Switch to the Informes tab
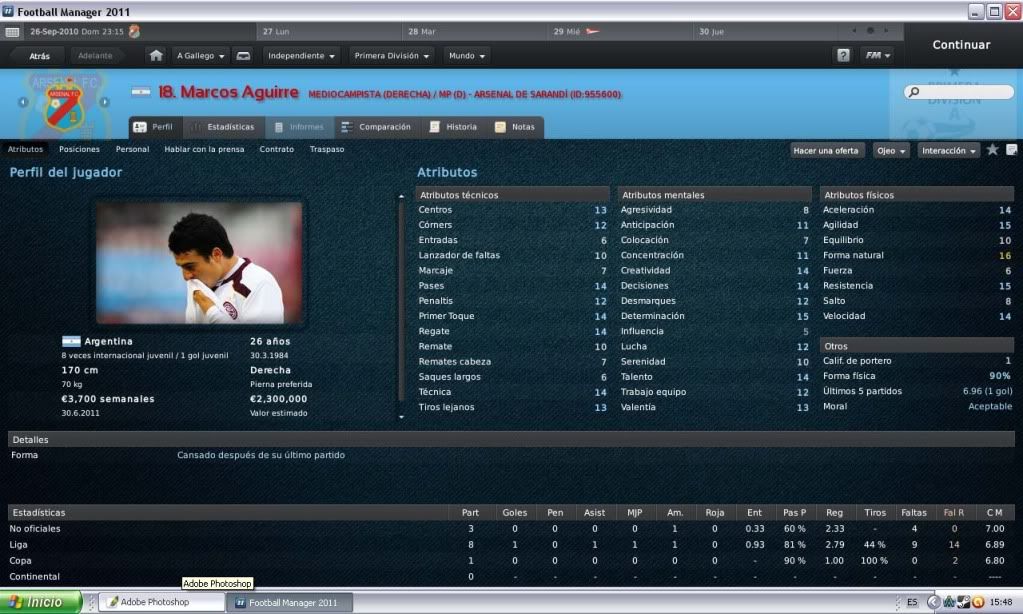This screenshot has height=614, width=1023. pyautogui.click(x=299, y=127)
